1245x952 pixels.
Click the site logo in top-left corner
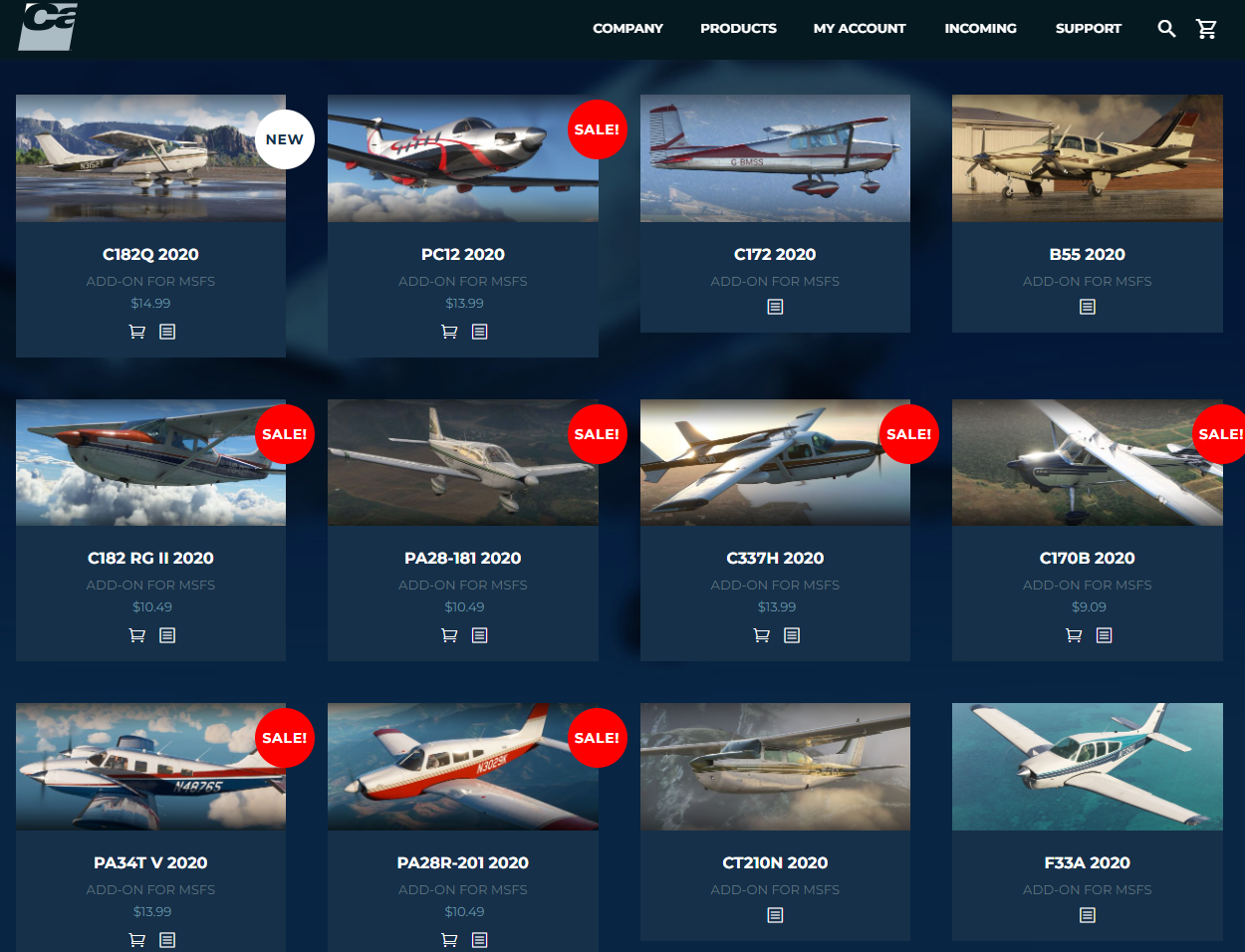coord(49,25)
